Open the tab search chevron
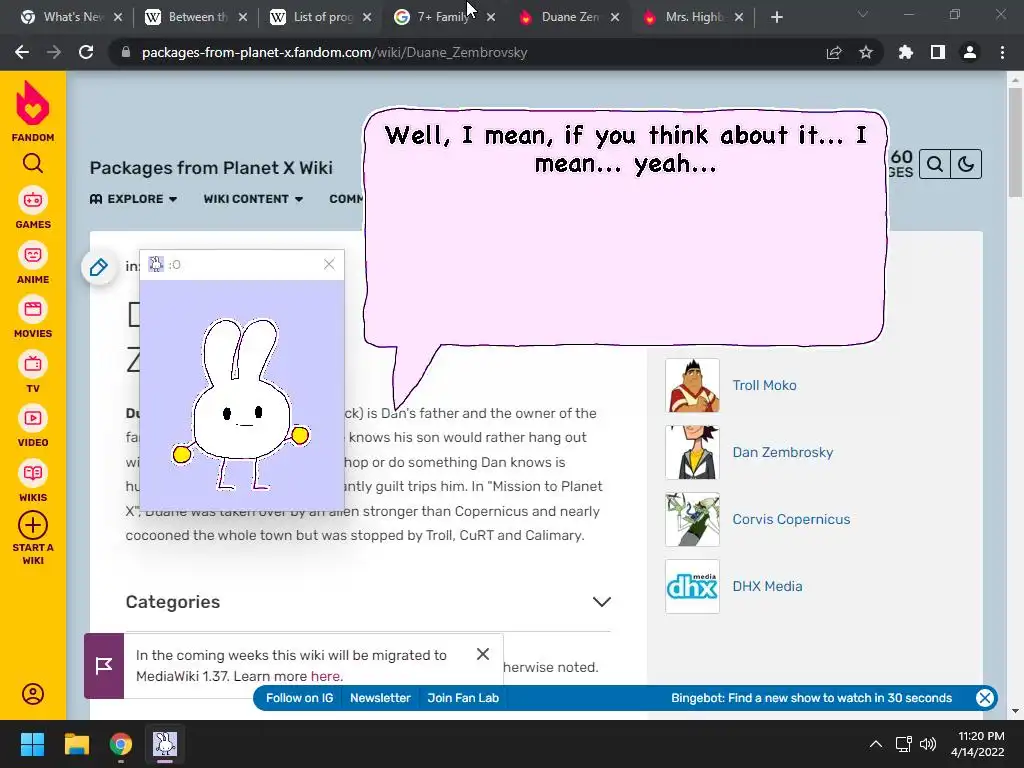1024x768 pixels. 863,14
